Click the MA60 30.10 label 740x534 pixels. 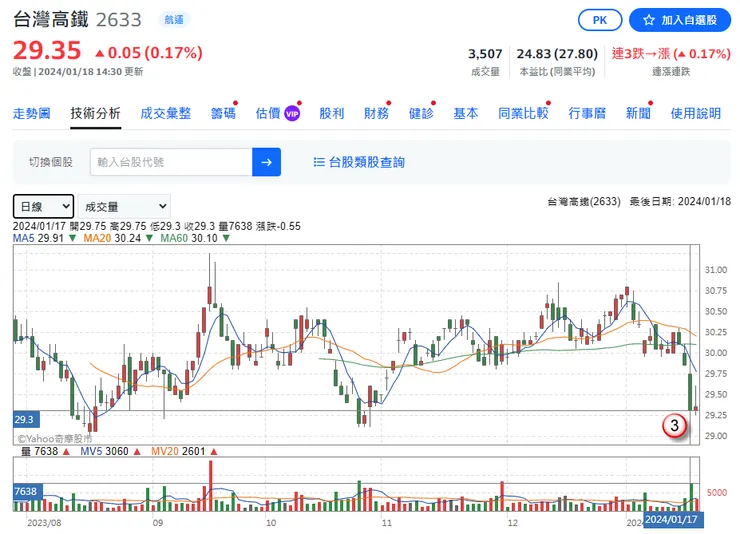(x=189, y=238)
